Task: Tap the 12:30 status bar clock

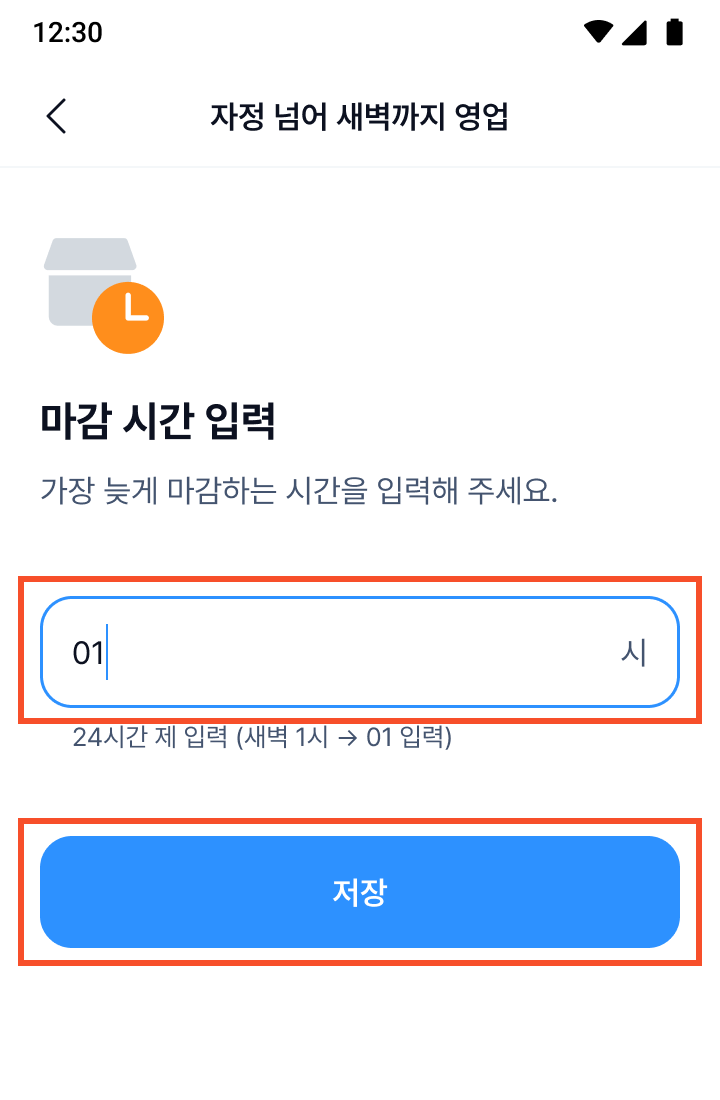Action: 67,32
